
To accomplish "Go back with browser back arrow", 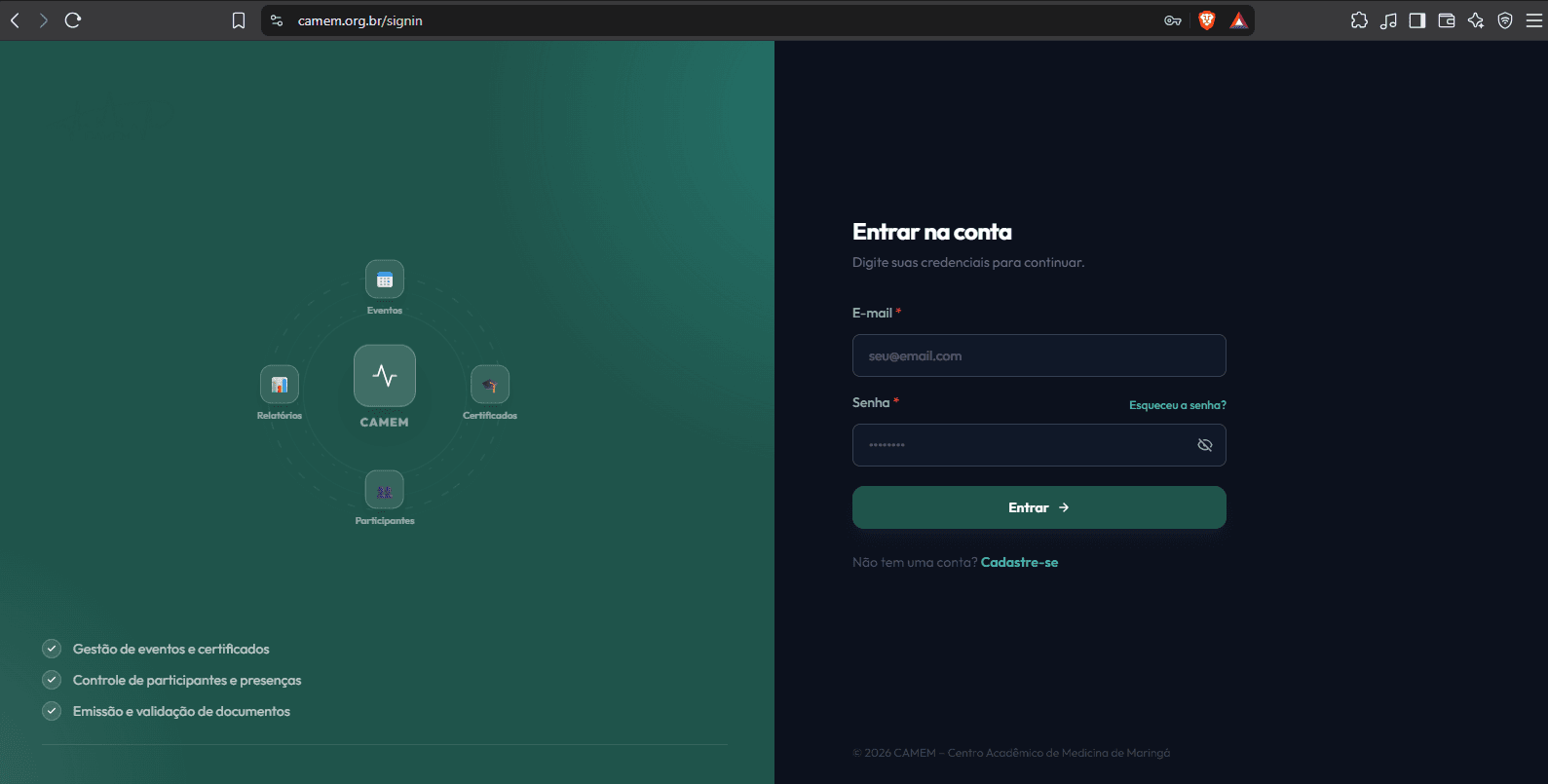I will coord(15,20).
